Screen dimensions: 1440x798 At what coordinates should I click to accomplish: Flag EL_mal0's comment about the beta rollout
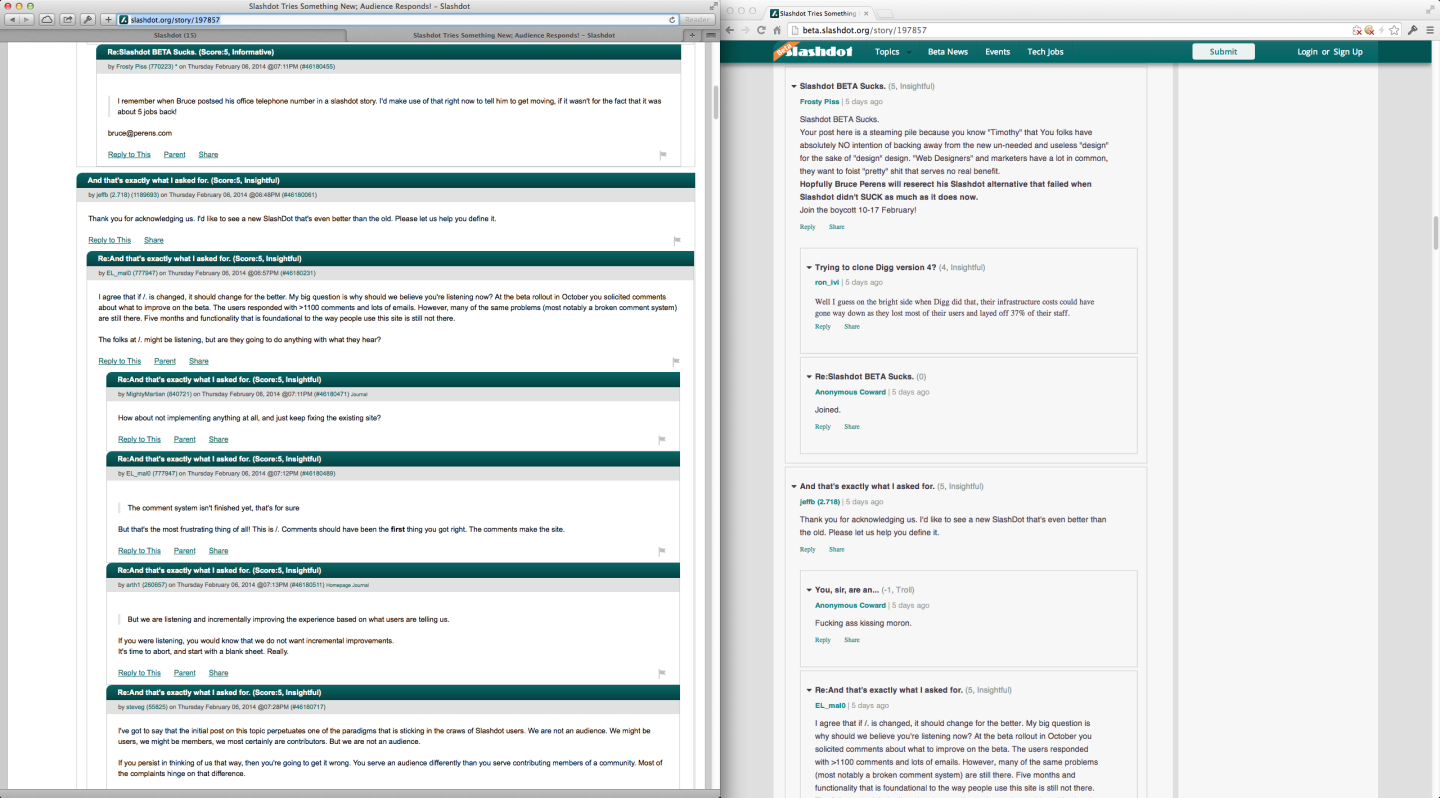(x=675, y=361)
